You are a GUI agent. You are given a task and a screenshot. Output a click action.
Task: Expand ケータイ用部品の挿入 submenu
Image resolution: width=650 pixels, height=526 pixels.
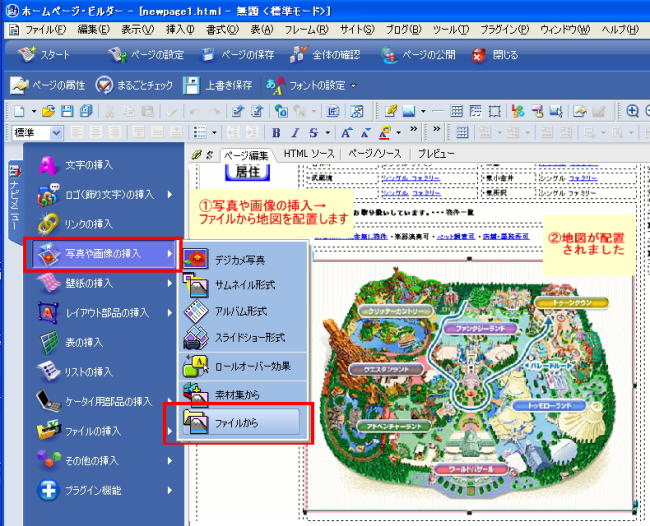click(104, 401)
